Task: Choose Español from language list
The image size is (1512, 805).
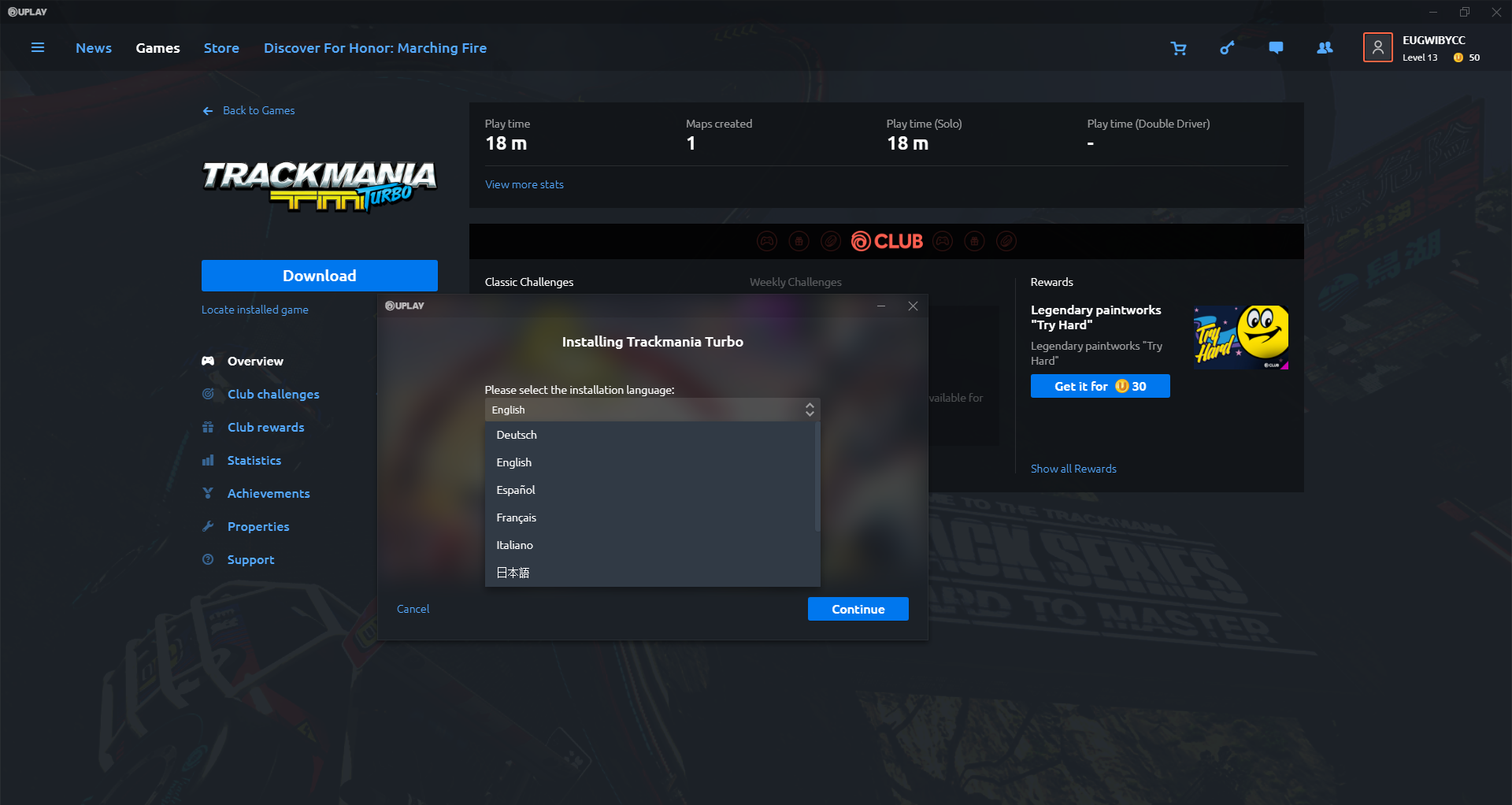Action: tap(653, 490)
